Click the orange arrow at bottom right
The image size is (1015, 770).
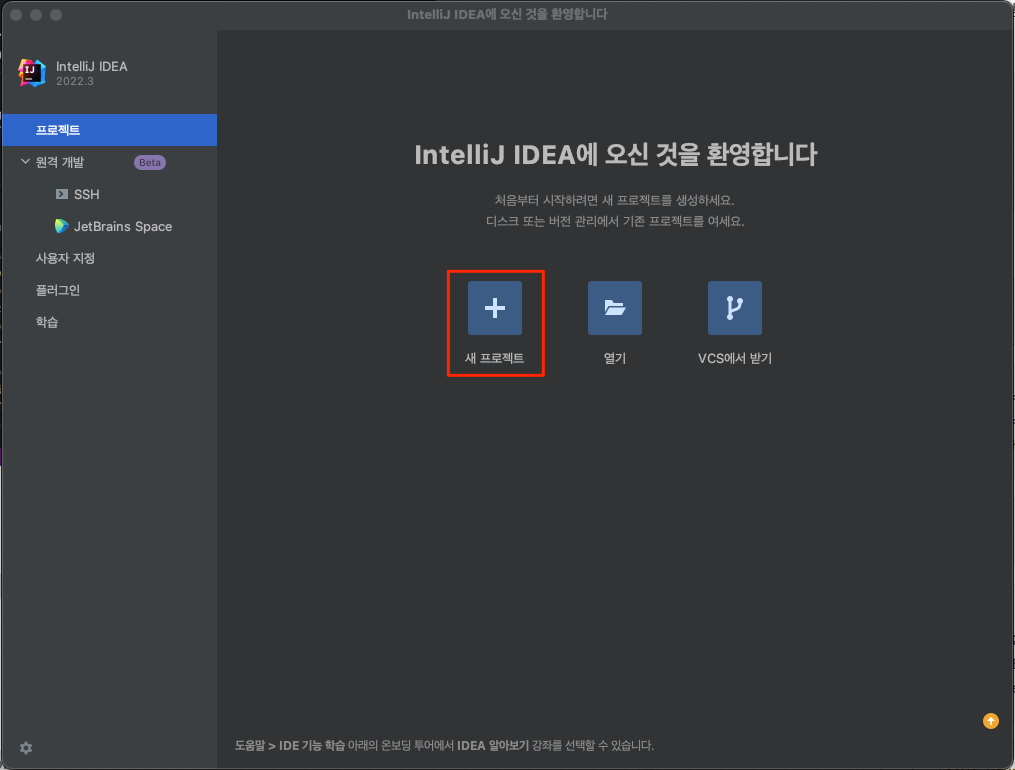coord(990,720)
